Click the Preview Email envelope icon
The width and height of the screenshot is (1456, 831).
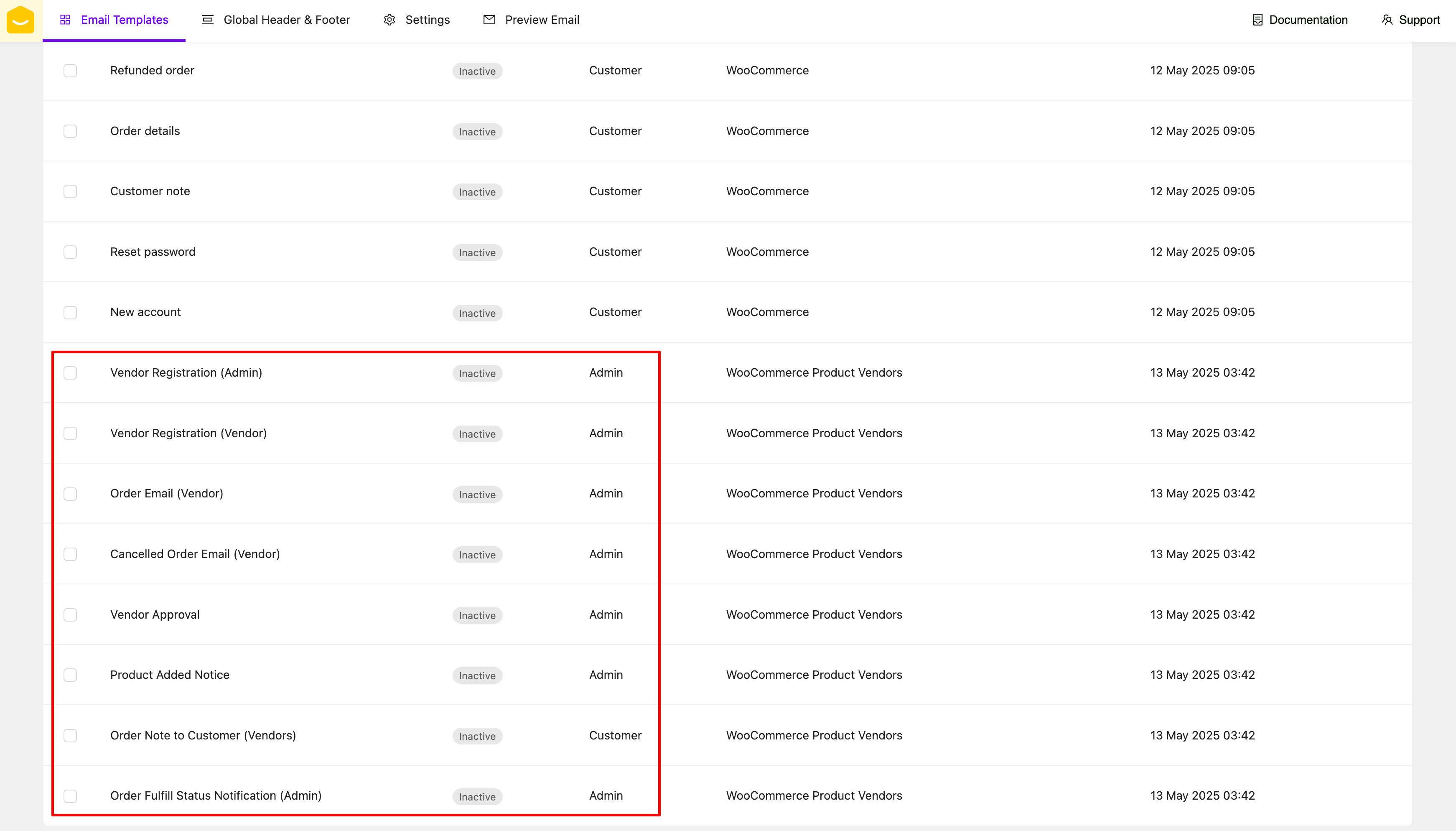tap(489, 20)
